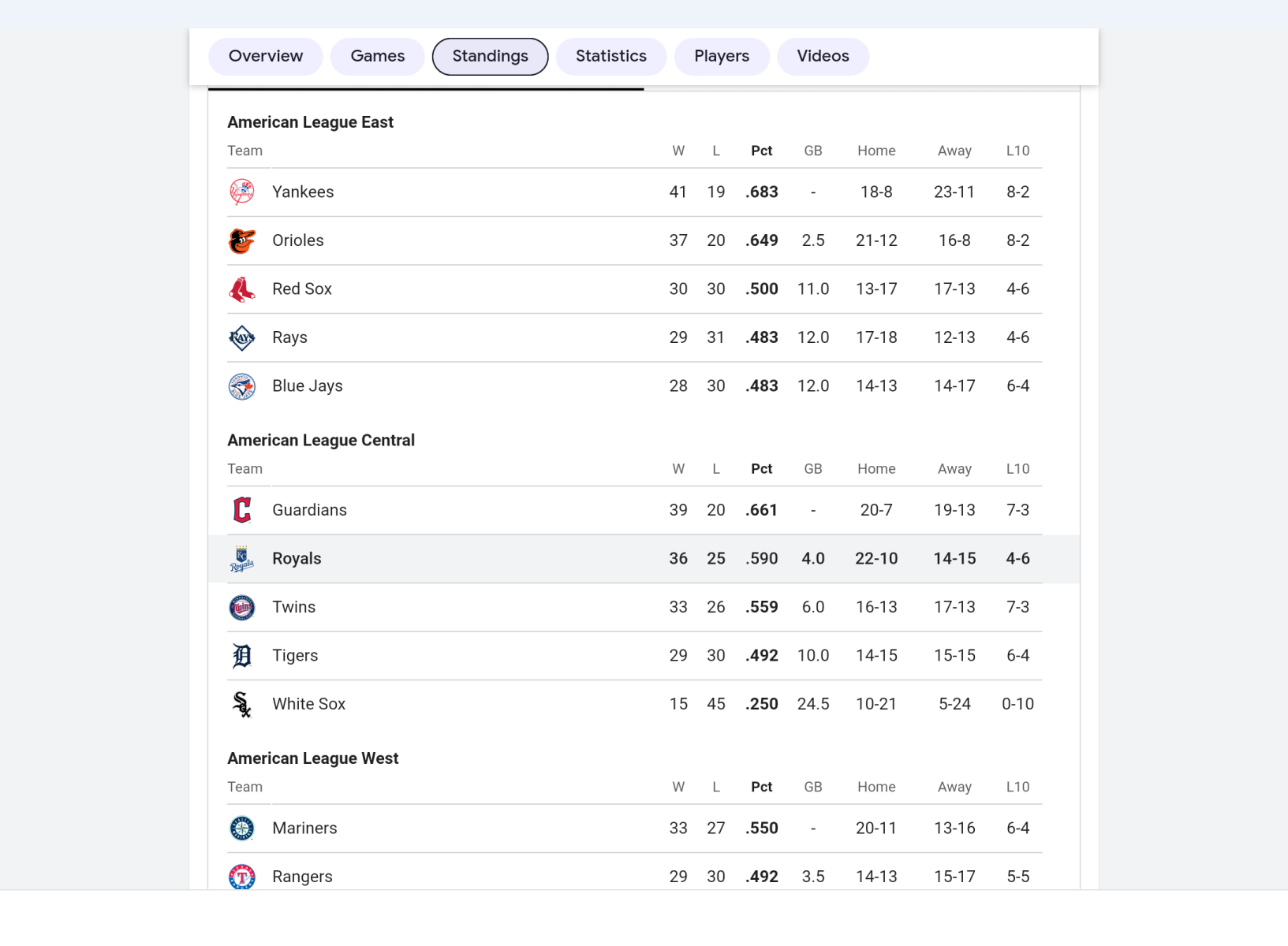The width and height of the screenshot is (1288, 946).
Task: Open the Orioles team name link
Action: coord(298,240)
